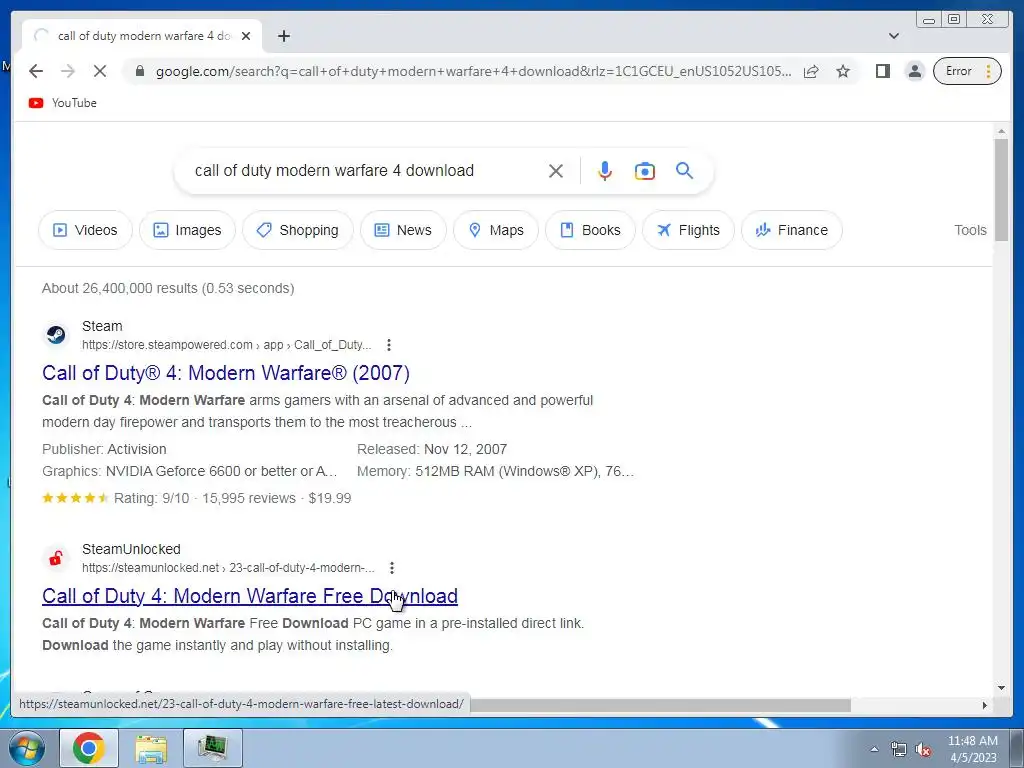Click the Released: Nov 12, 2007 text
This screenshot has height=768, width=1024.
(x=432, y=449)
